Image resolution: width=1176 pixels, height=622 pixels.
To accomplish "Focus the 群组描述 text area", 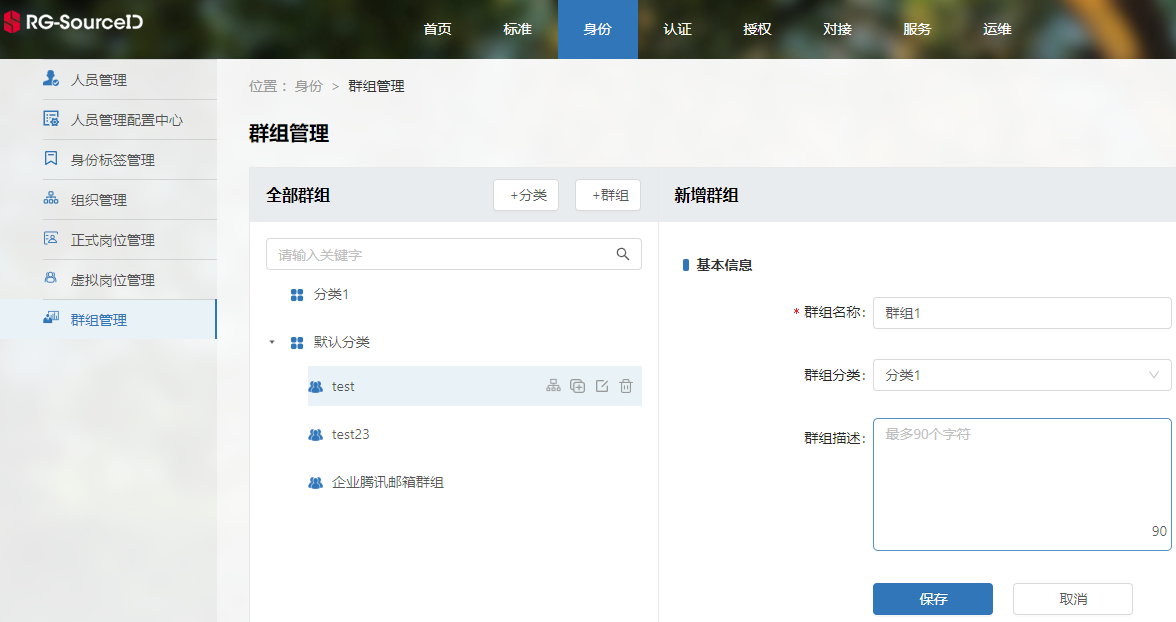I will pos(1022,485).
